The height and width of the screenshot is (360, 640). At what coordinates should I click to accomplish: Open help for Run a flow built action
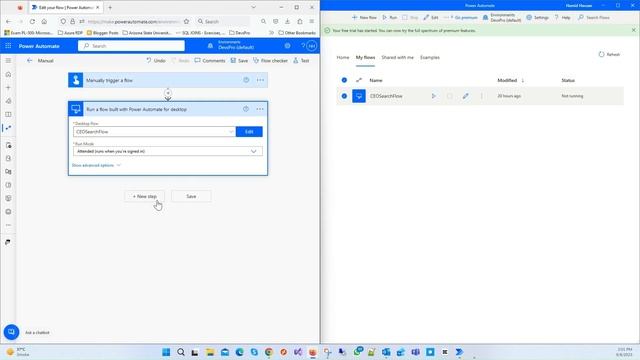246,109
